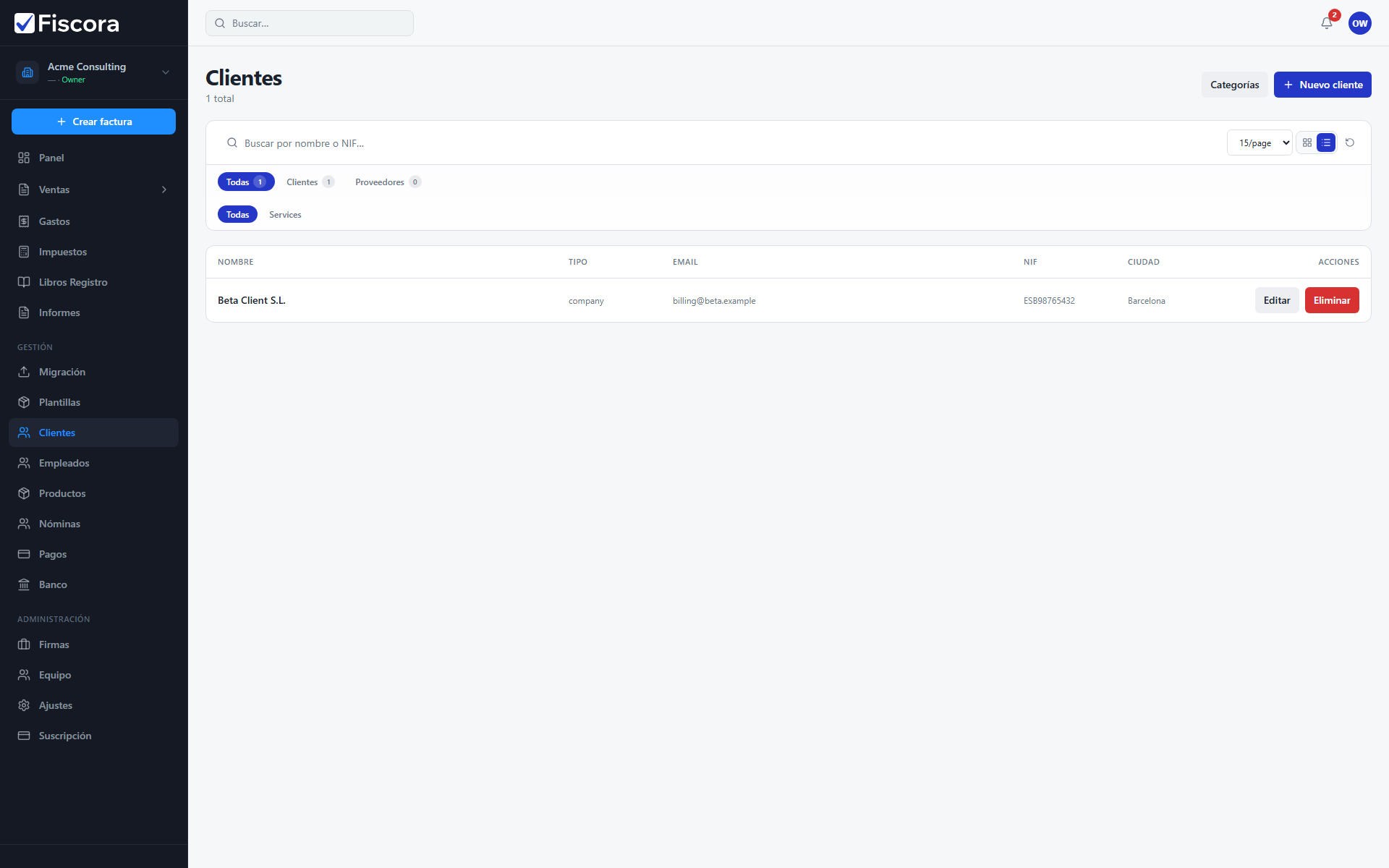The height and width of the screenshot is (868, 1389).
Task: Expand the Acme Consulting workspace switcher
Action: tap(166, 72)
